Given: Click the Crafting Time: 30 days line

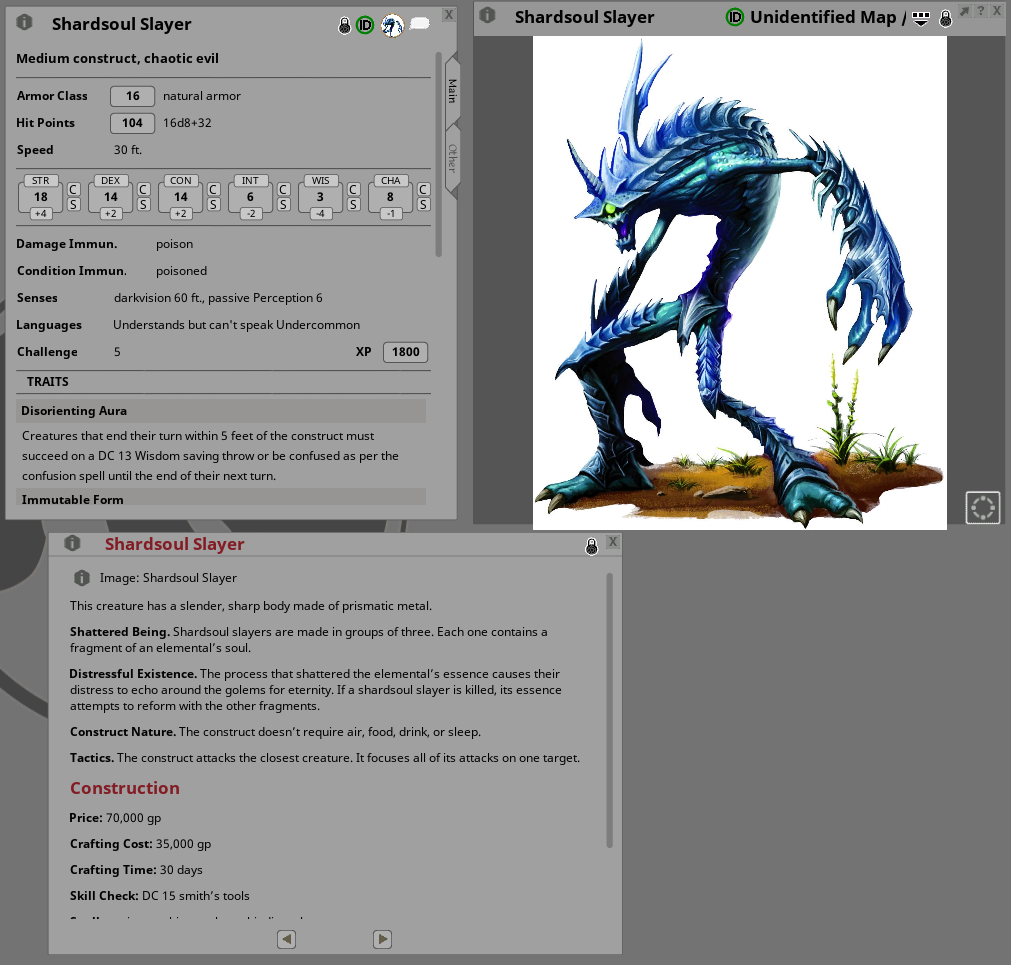Looking at the screenshot, I should [x=136, y=870].
